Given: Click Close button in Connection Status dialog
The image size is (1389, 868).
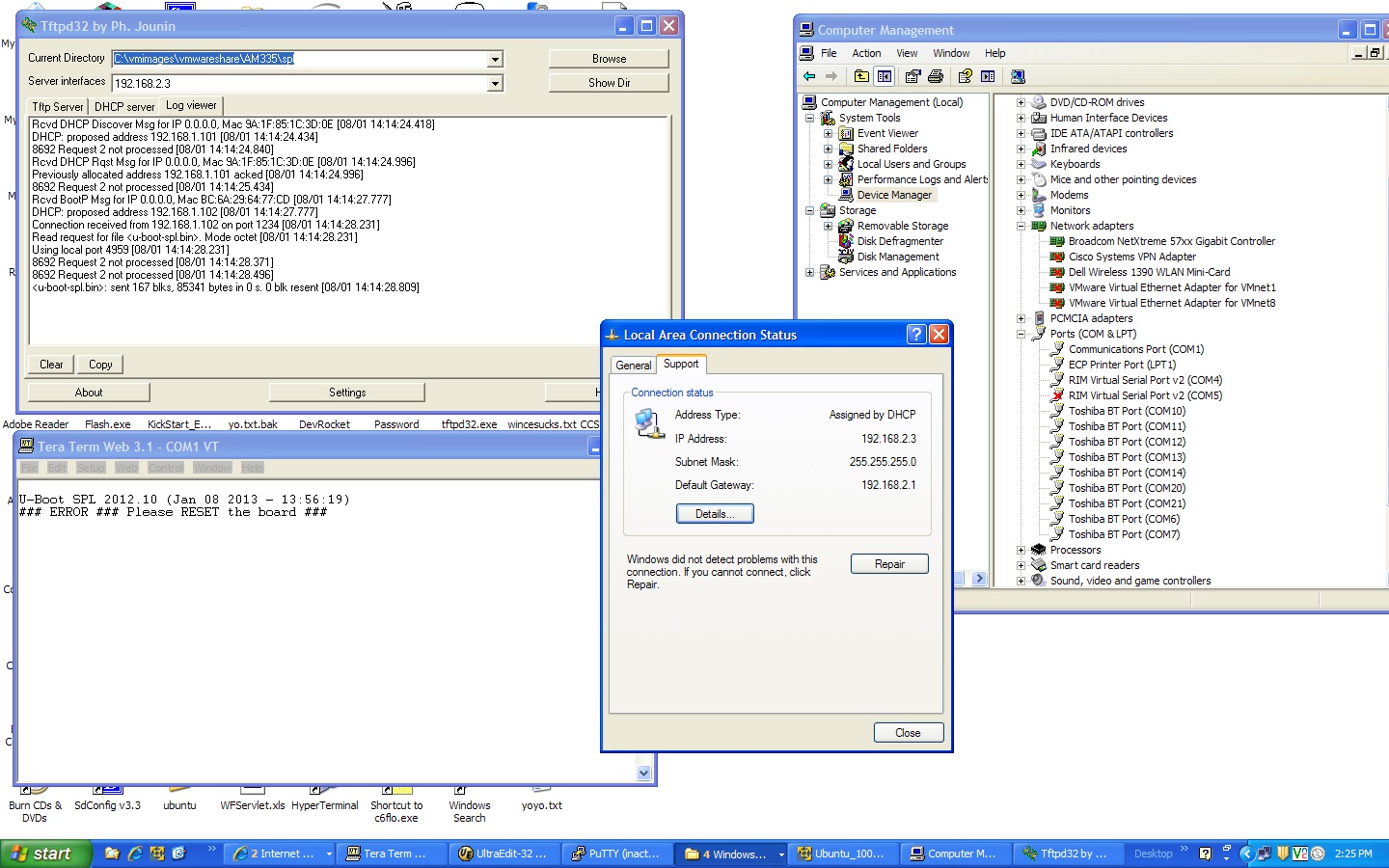Looking at the screenshot, I should [908, 733].
